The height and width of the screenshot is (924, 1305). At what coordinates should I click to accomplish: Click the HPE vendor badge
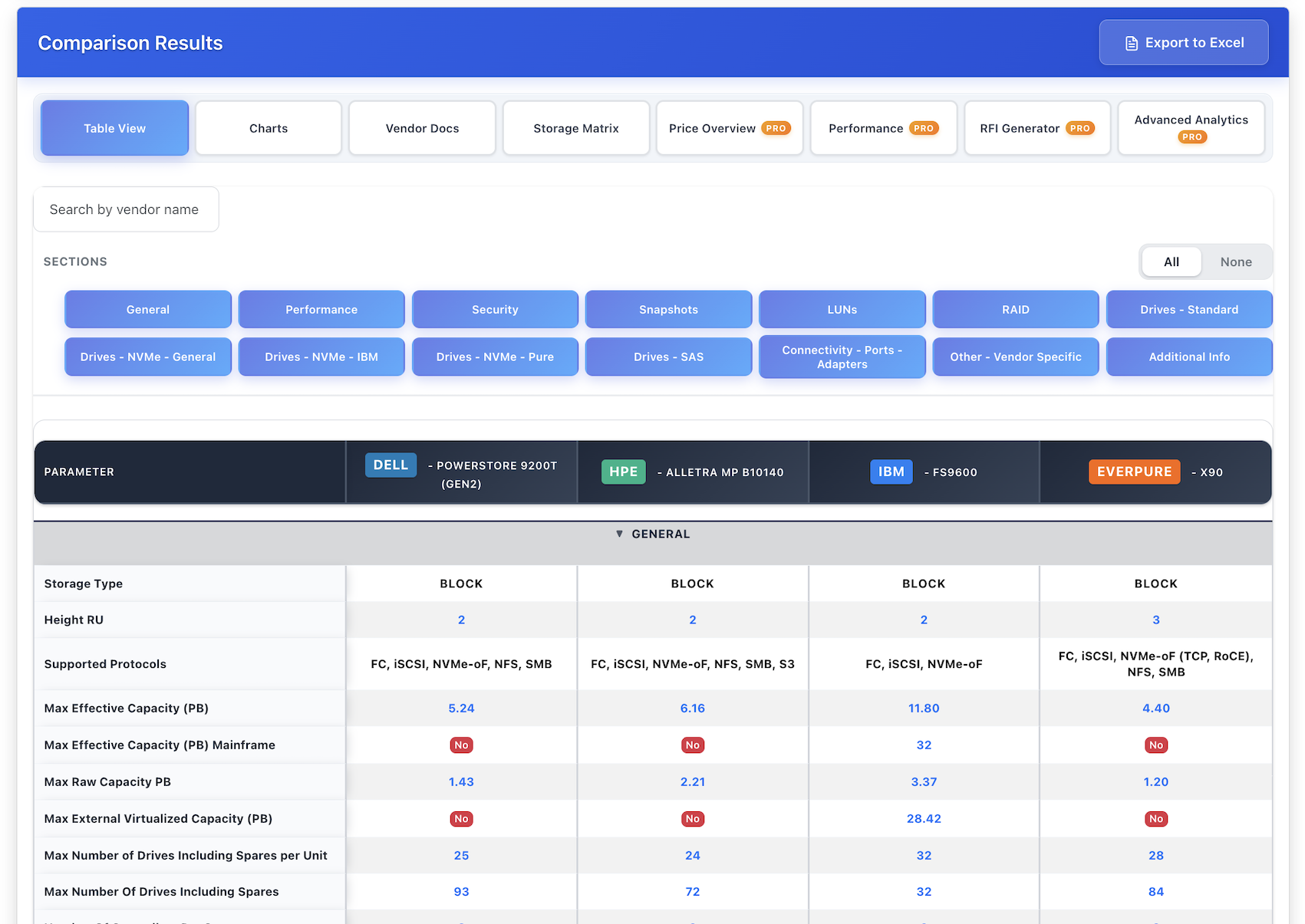click(624, 472)
